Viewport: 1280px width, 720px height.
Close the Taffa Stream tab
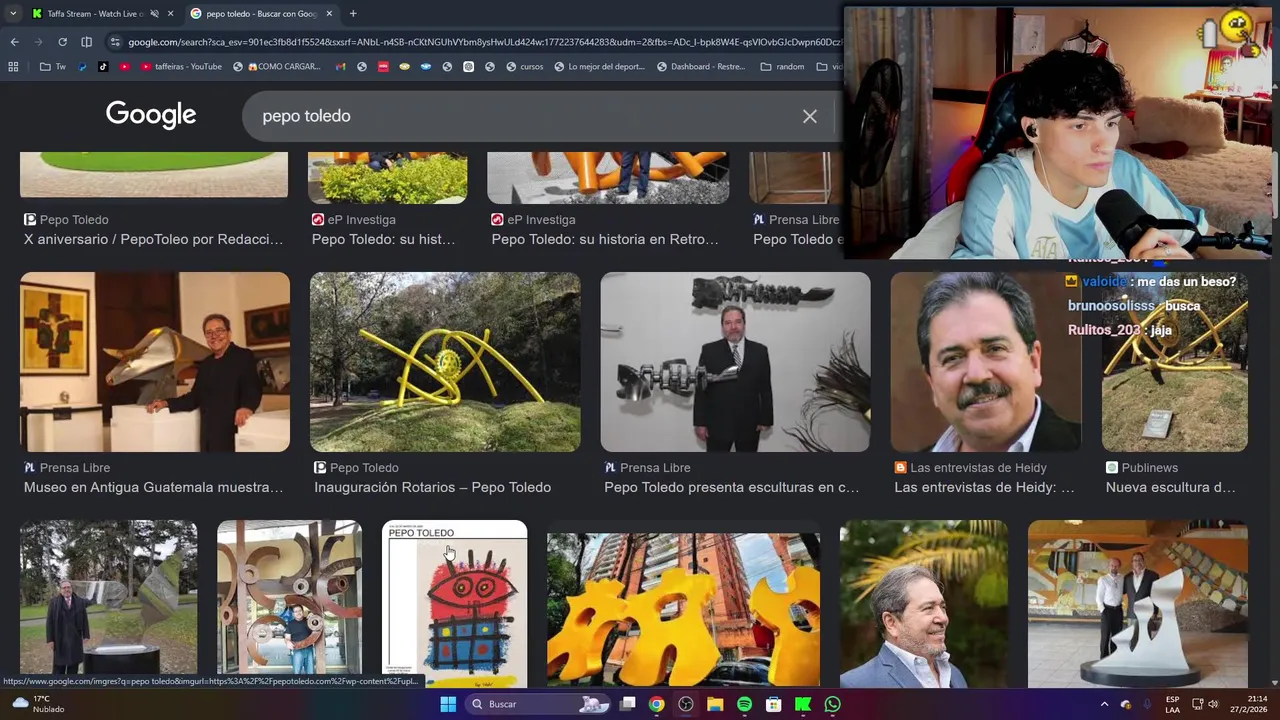pyautogui.click(x=170, y=14)
